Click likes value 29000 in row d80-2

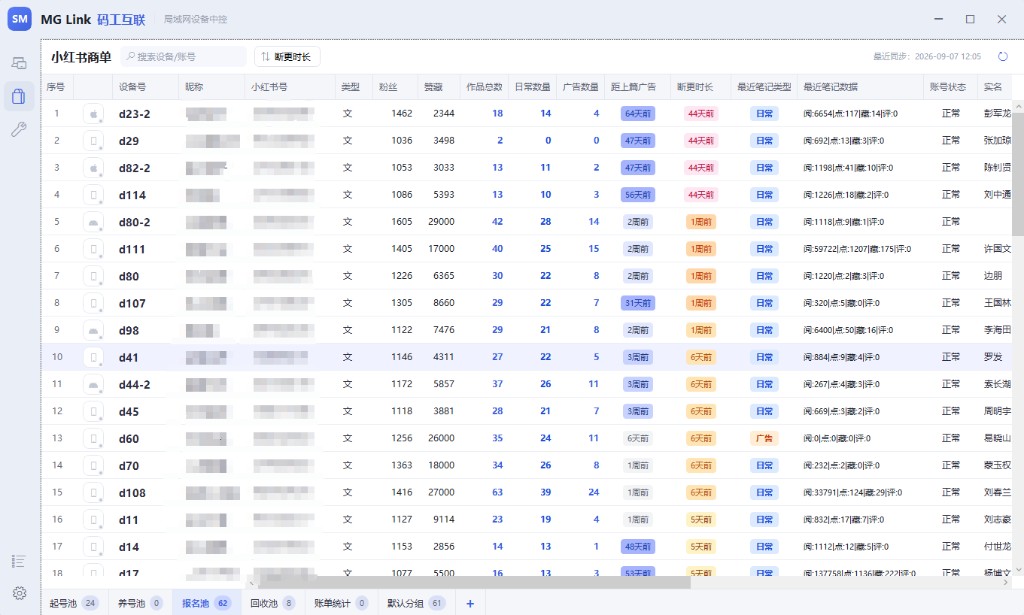pyautogui.click(x=441, y=221)
